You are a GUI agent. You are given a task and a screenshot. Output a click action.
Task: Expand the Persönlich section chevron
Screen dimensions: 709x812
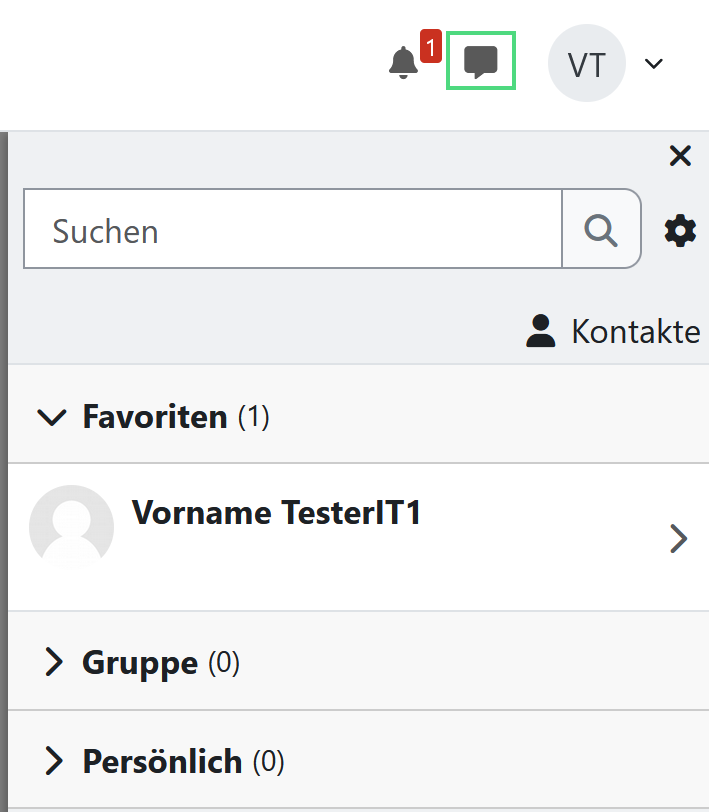[x=53, y=762]
